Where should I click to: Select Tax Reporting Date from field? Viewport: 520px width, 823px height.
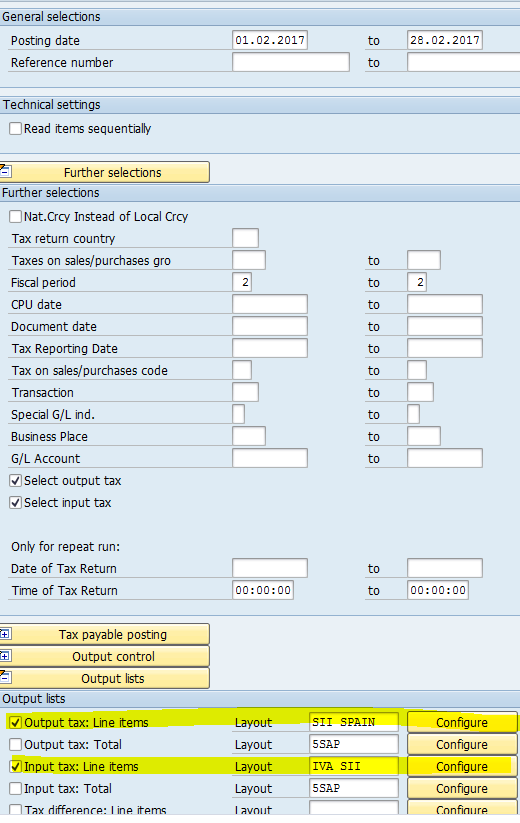point(270,349)
